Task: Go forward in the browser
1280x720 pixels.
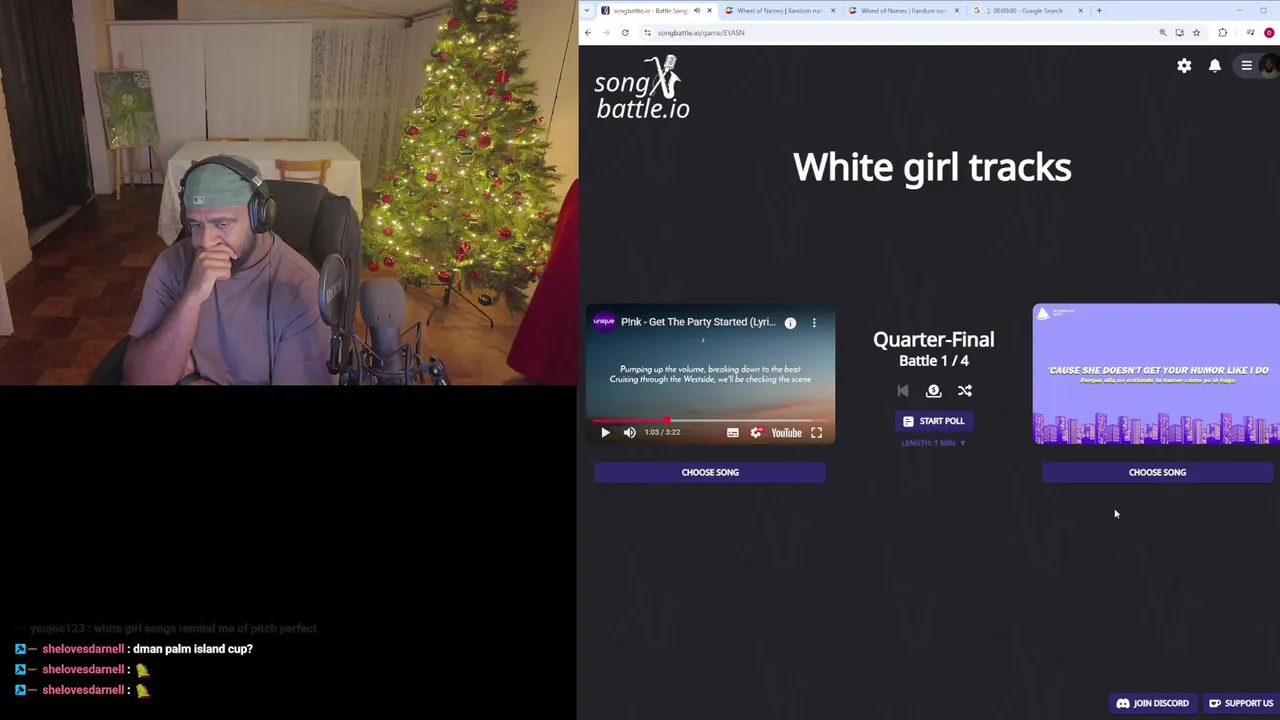Action: [606, 33]
